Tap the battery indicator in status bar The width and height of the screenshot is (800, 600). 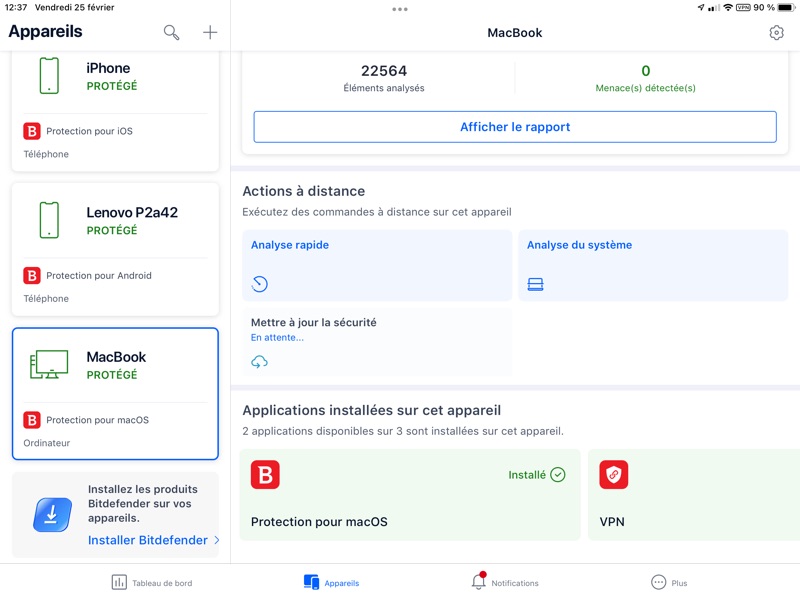tap(786, 8)
